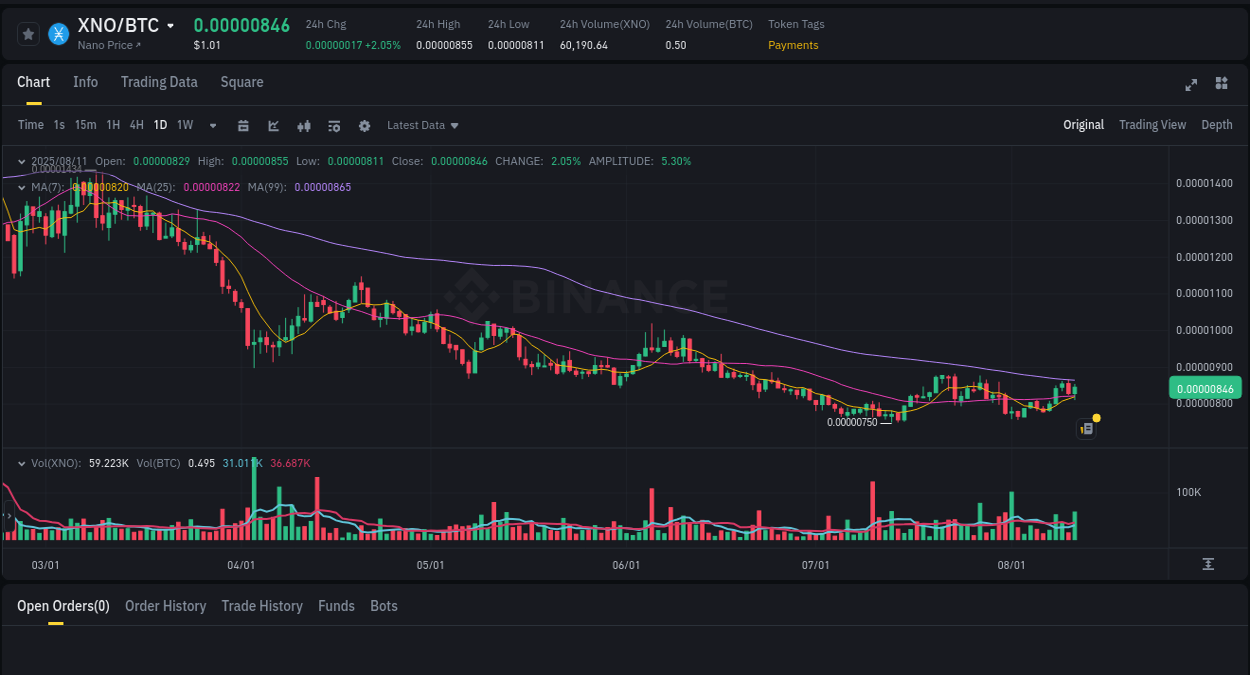Image resolution: width=1250 pixels, height=675 pixels.
Task: Expand the chart to fullscreen
Action: click(1191, 85)
